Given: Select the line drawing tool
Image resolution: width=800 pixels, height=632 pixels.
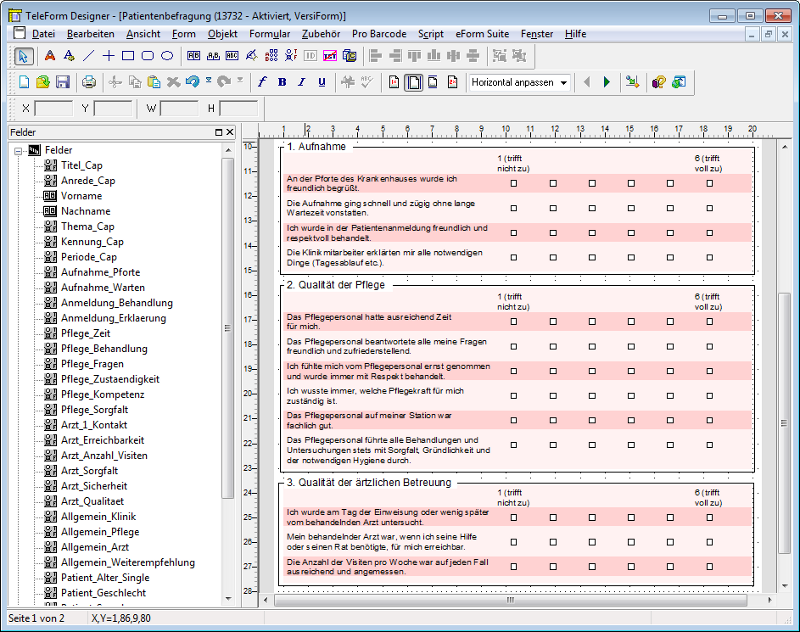Looking at the screenshot, I should tap(89, 55).
